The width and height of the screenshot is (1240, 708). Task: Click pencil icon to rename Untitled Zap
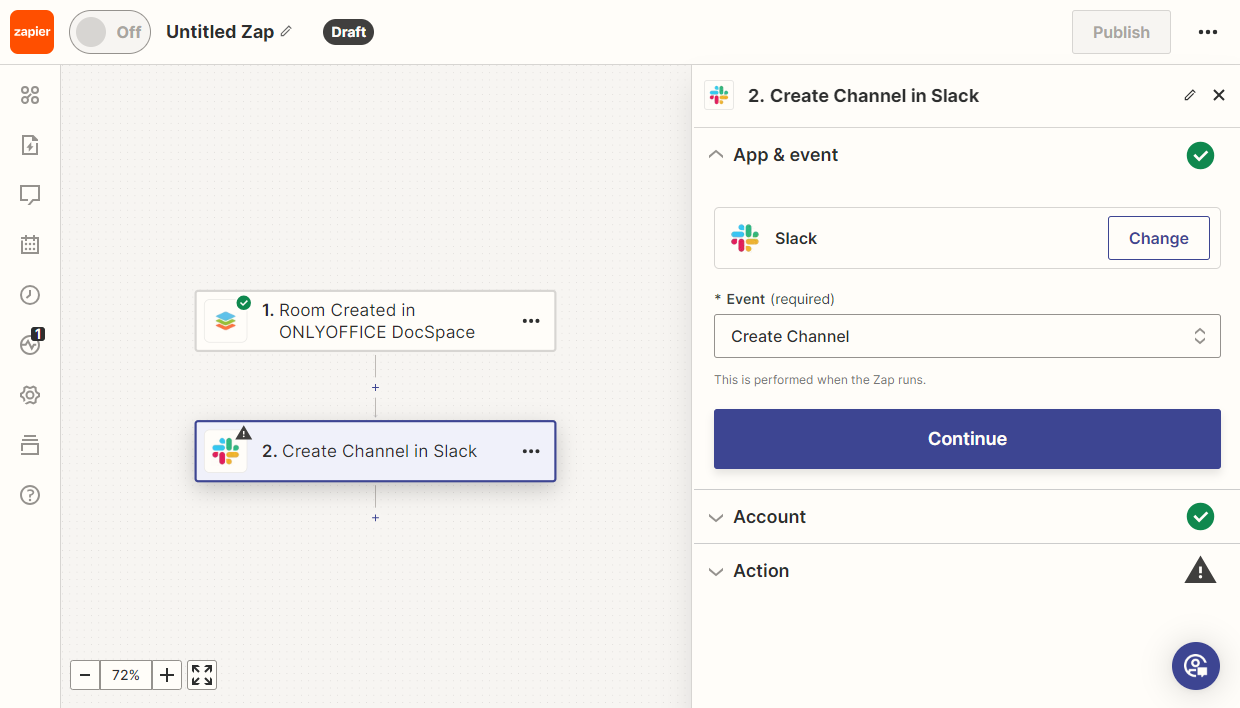point(286,32)
